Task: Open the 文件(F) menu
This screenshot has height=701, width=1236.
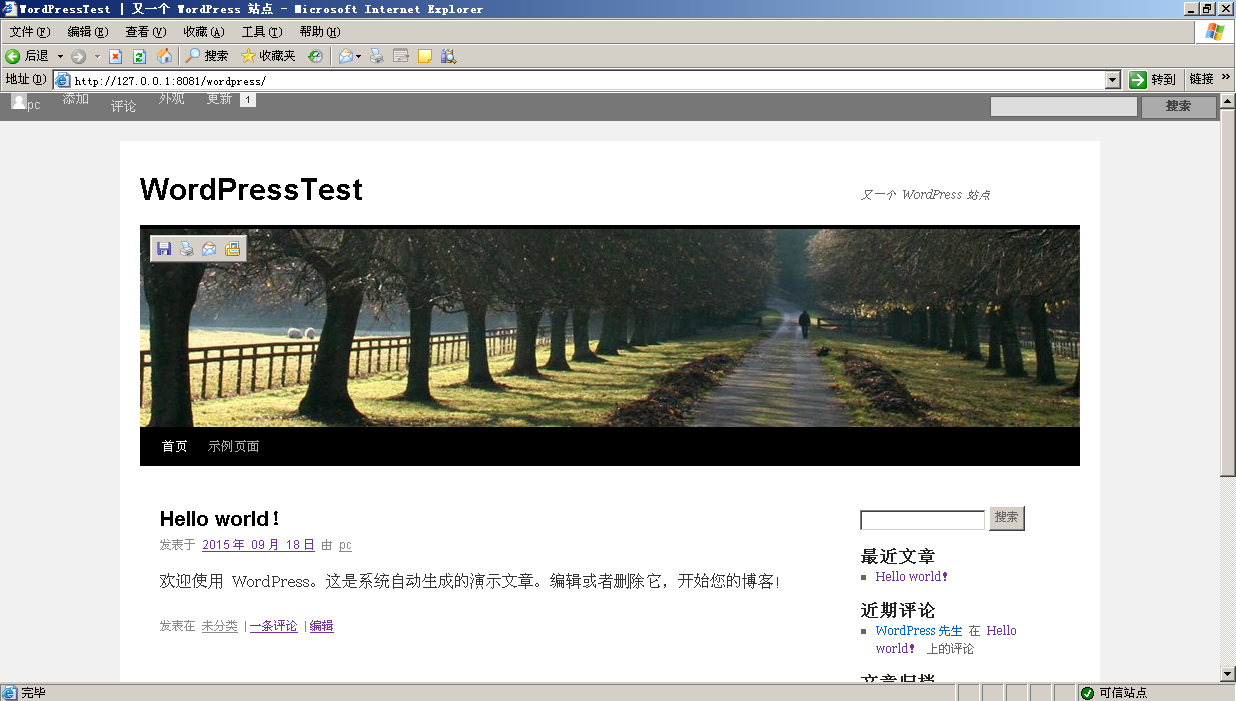Action: (30, 32)
